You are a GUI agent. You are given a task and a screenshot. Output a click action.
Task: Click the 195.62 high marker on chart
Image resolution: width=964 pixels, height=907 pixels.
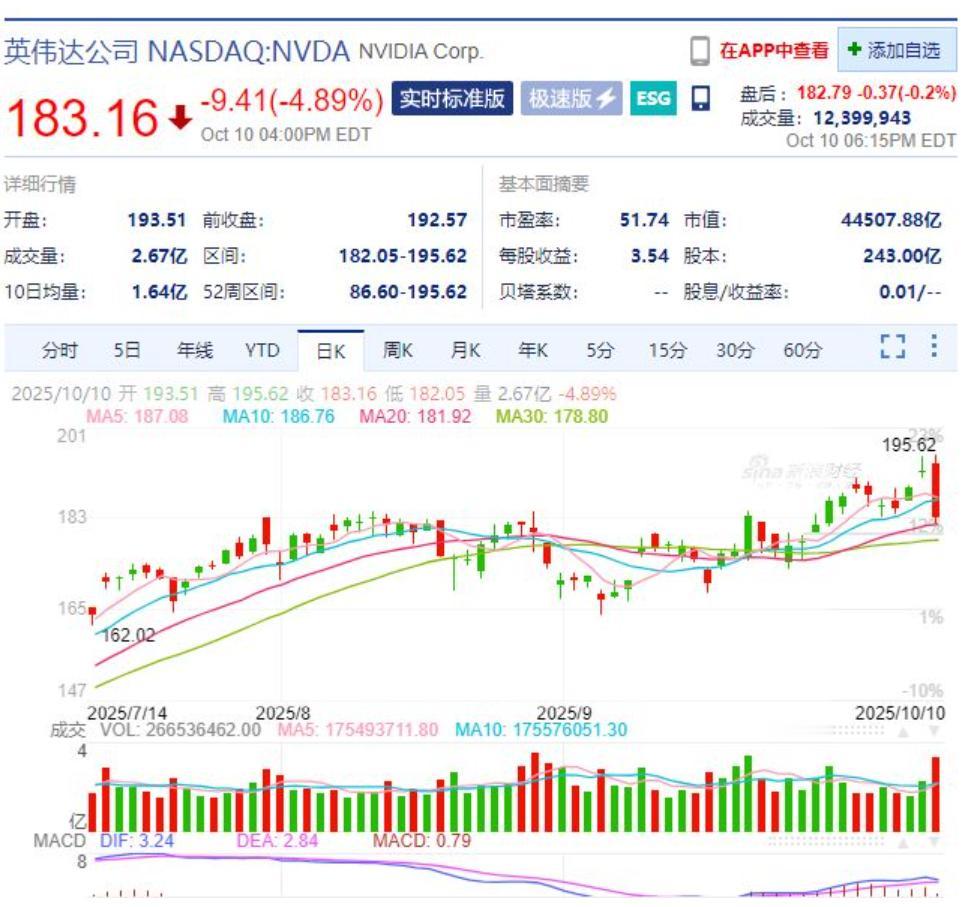[x=909, y=445]
